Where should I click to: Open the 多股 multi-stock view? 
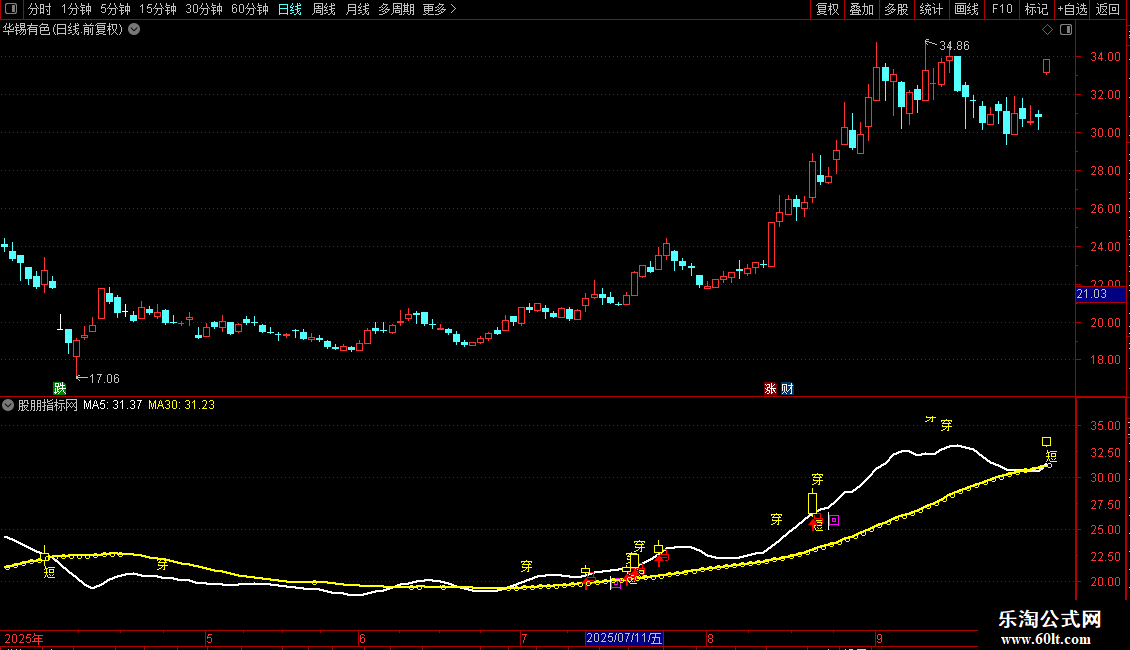(x=896, y=9)
